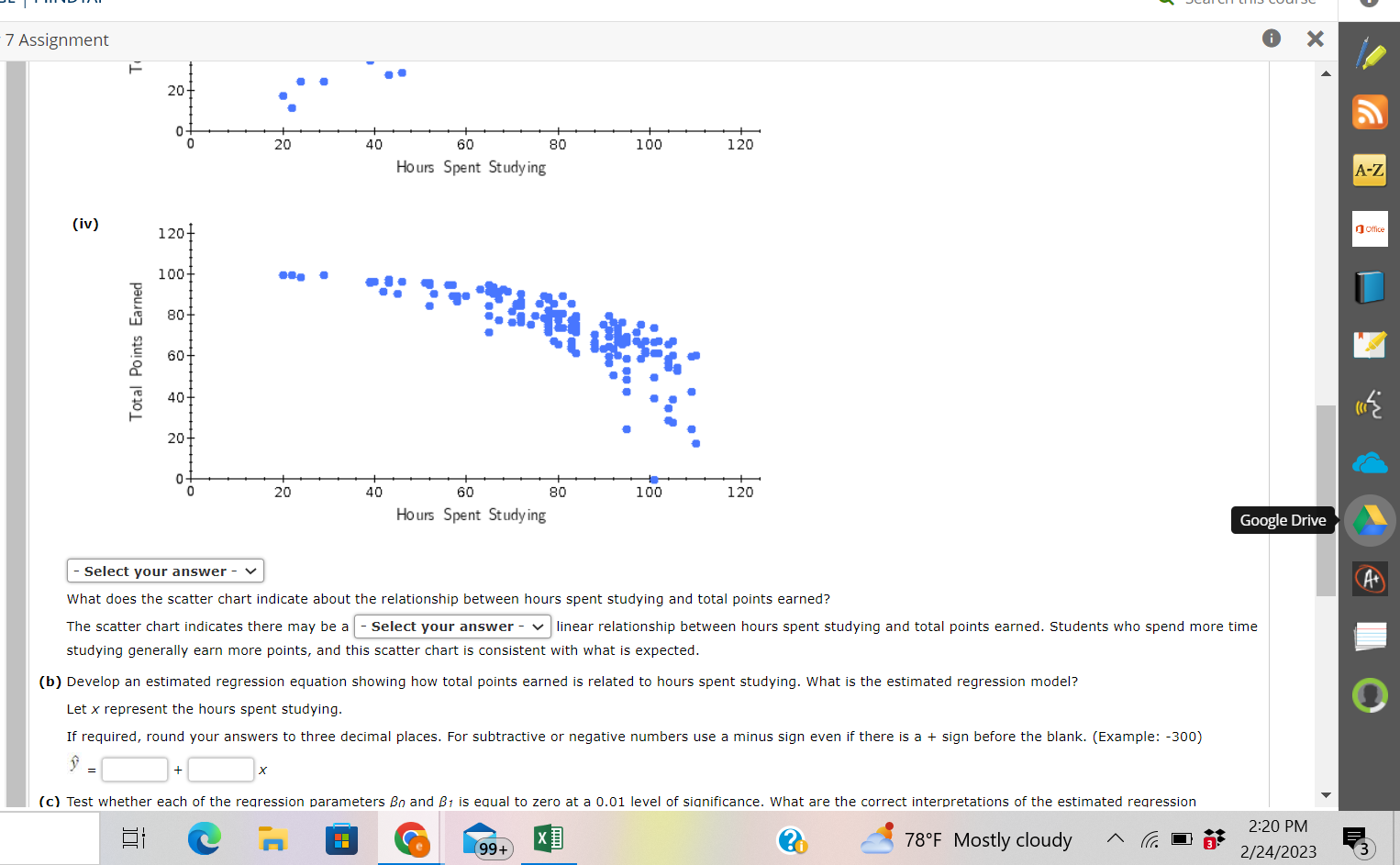Open the orange RSS feed app
Screen dimensions: 1400x865
(x=1370, y=112)
